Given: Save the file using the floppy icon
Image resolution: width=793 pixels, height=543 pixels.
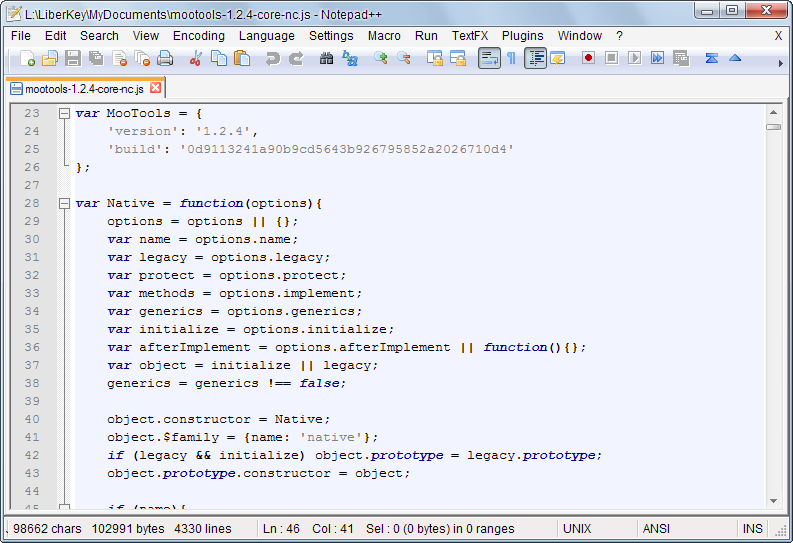Looking at the screenshot, I should (x=73, y=59).
